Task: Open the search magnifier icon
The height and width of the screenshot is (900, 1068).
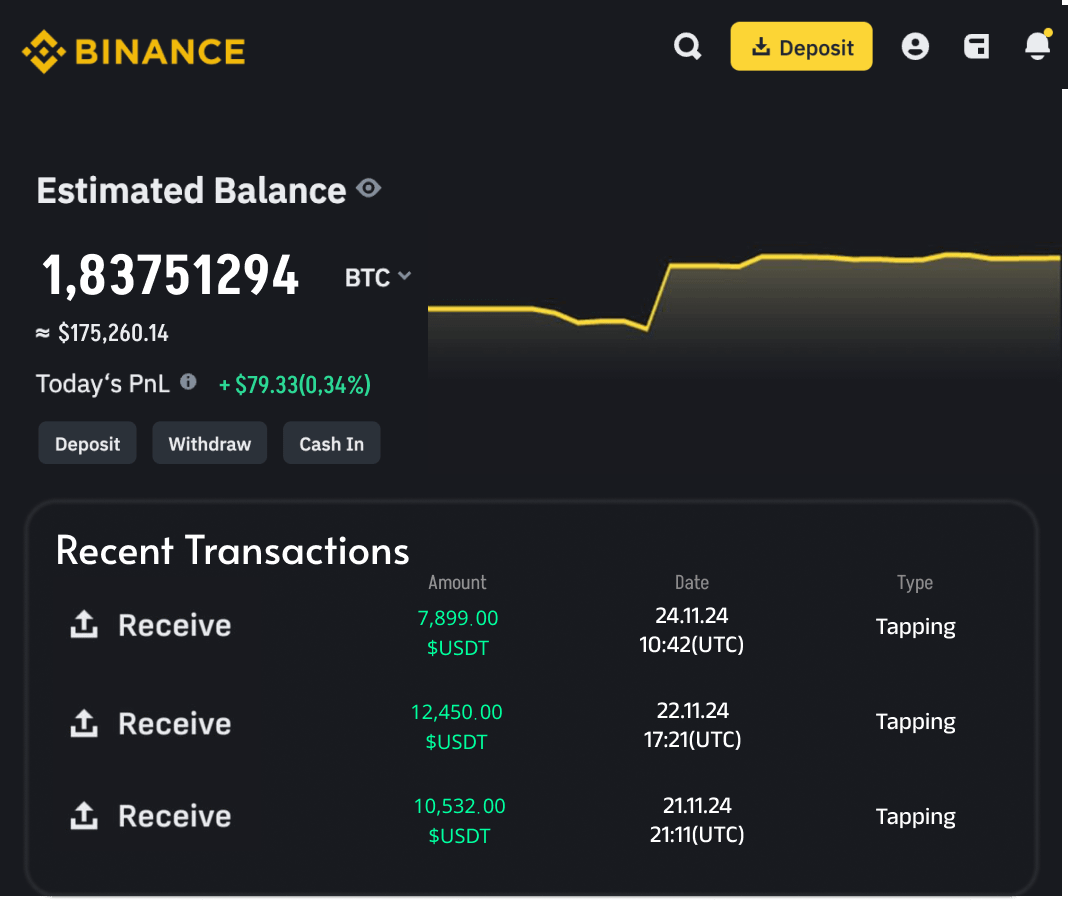Action: coord(687,46)
